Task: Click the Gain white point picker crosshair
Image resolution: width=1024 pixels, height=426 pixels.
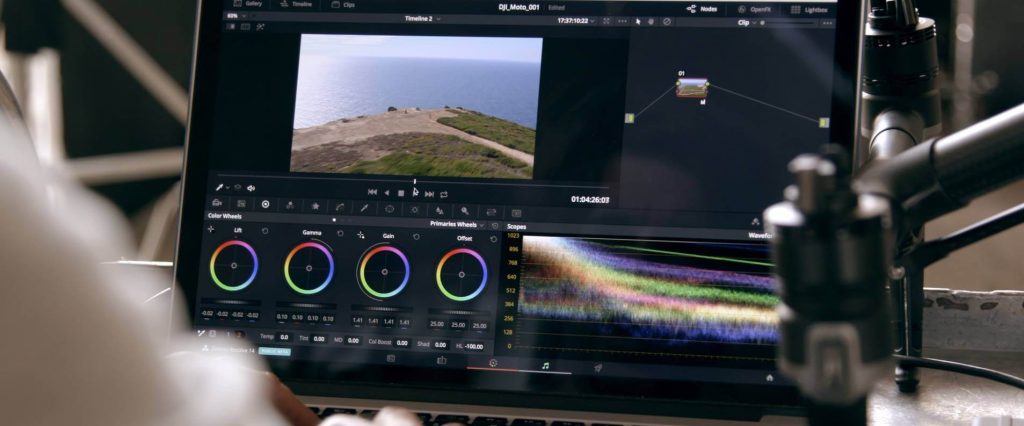Action: pyautogui.click(x=360, y=234)
